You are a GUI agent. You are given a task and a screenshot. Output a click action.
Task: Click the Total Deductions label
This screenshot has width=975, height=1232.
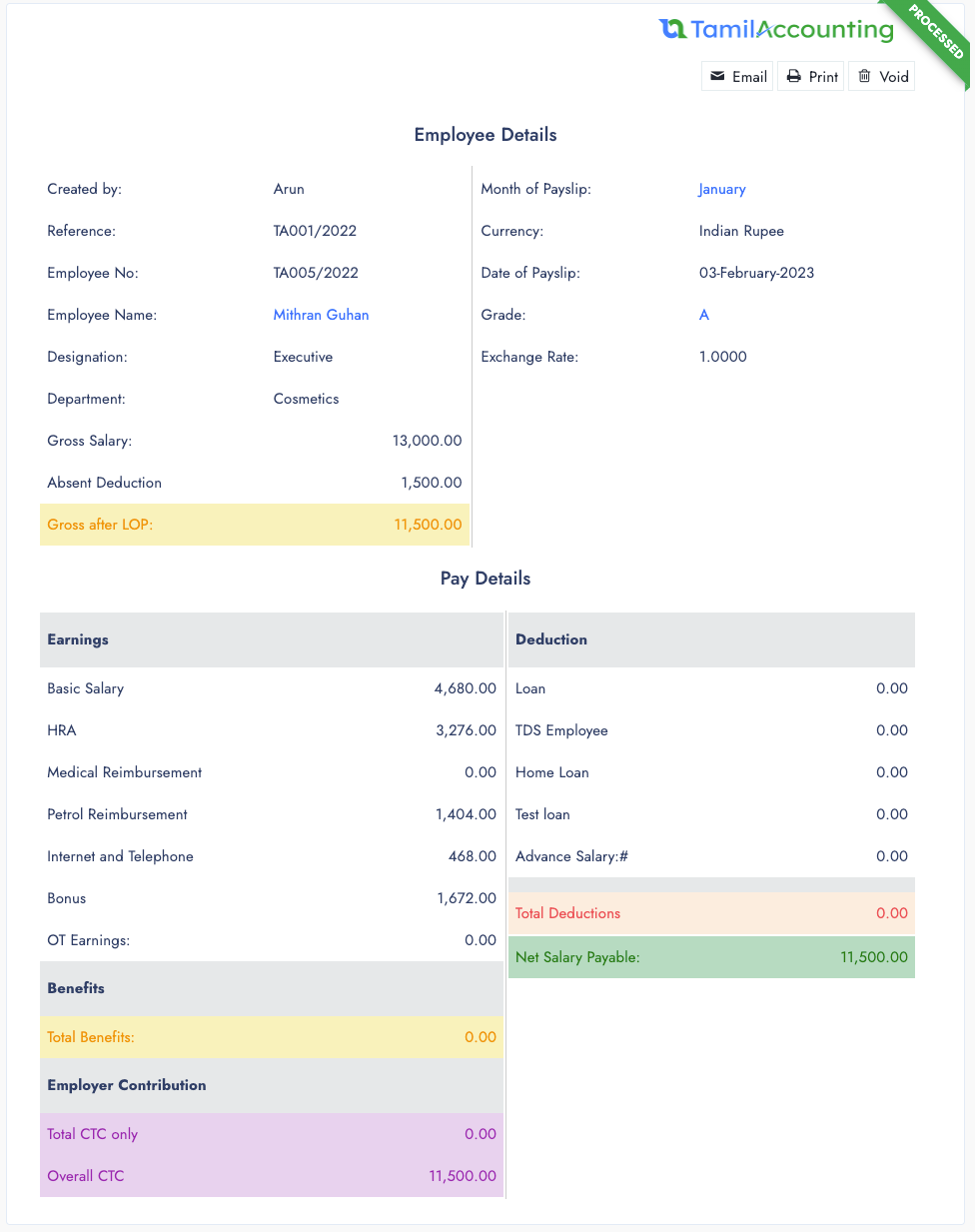click(x=567, y=913)
